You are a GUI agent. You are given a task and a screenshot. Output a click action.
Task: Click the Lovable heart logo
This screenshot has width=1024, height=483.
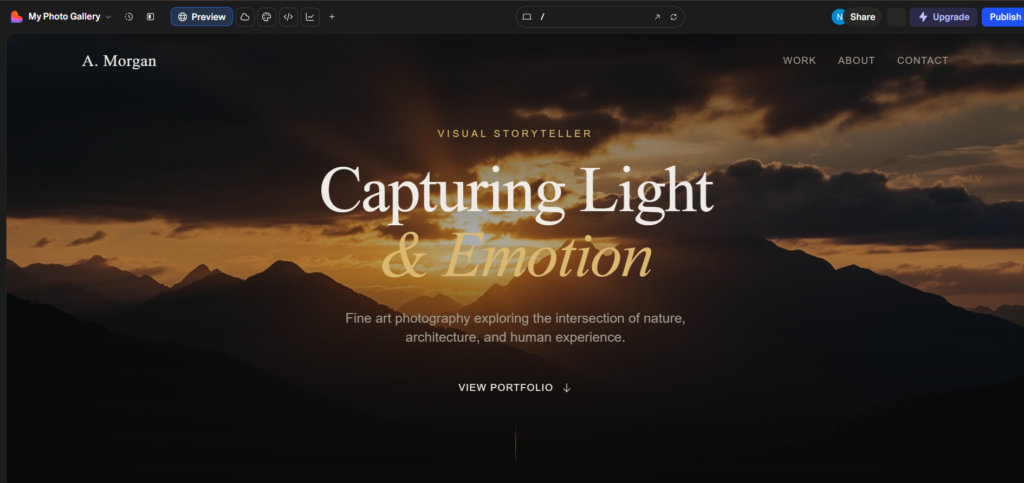click(16, 17)
